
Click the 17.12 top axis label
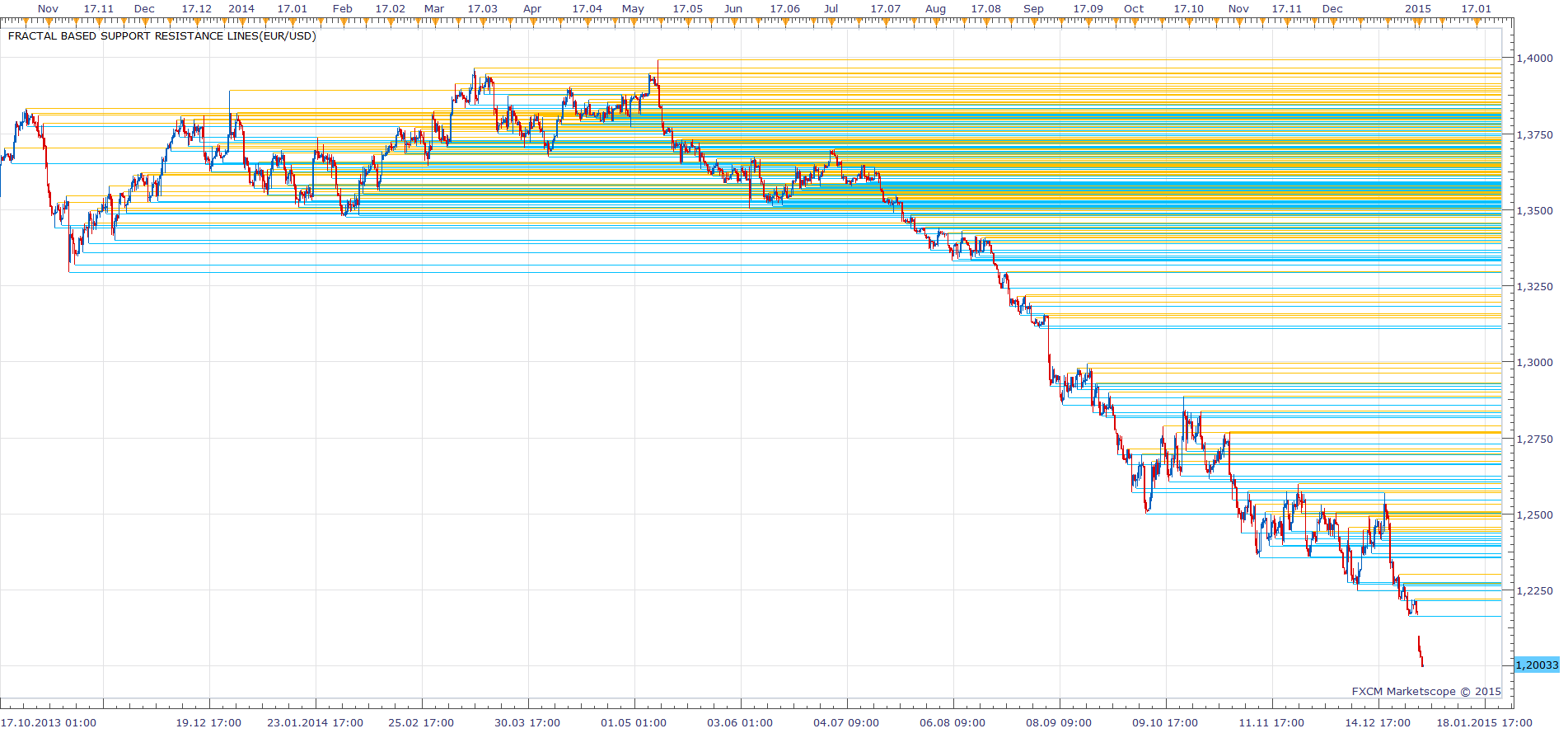point(196,8)
